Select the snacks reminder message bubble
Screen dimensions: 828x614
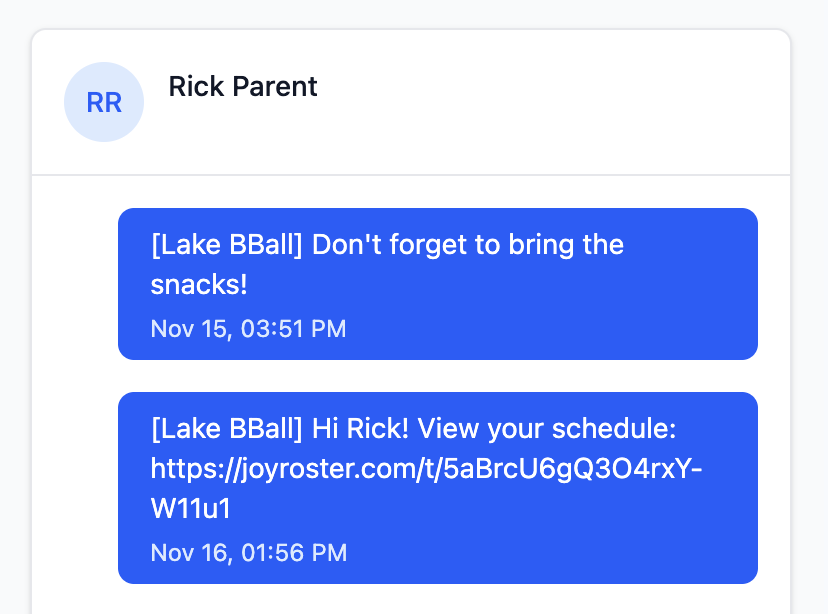437,283
